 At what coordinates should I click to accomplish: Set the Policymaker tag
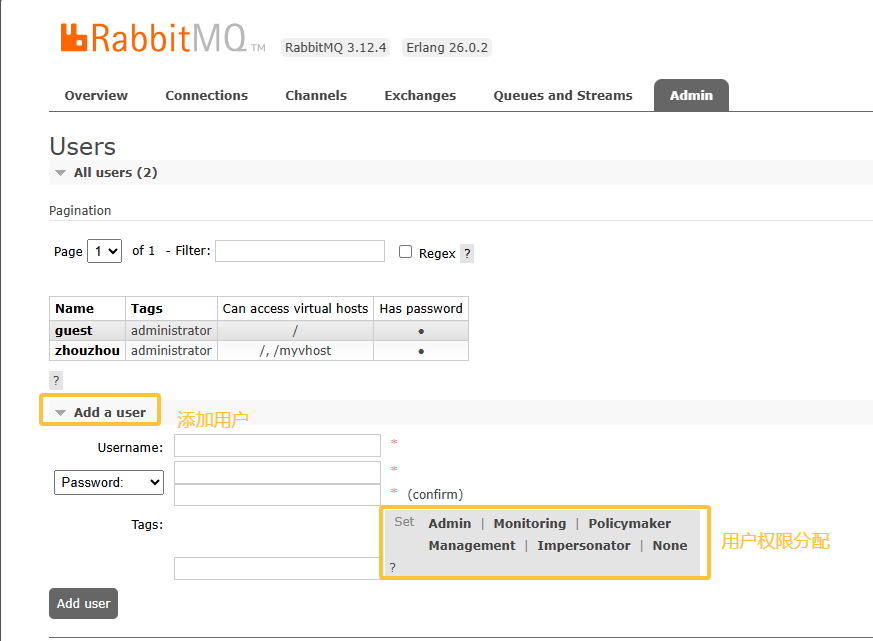point(630,524)
